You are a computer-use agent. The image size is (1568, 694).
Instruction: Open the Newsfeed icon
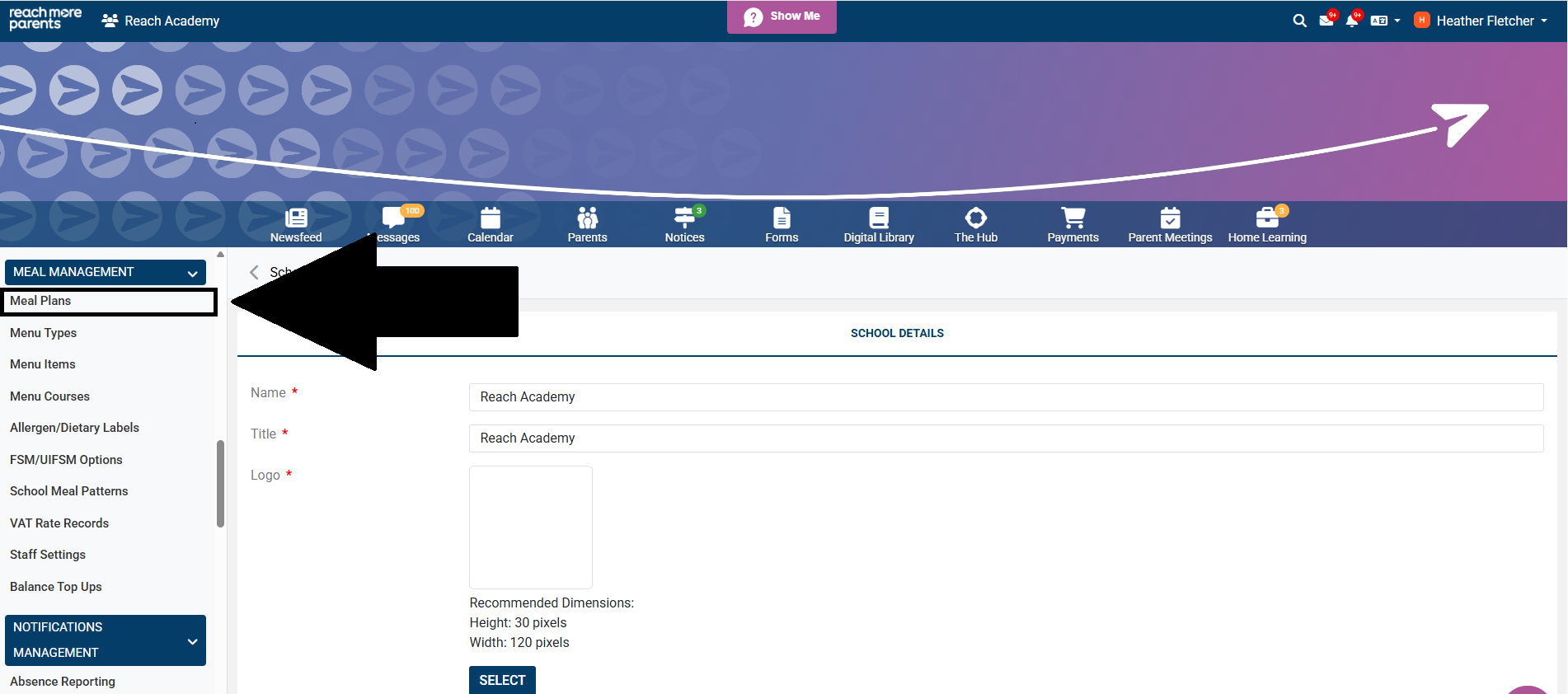(296, 218)
